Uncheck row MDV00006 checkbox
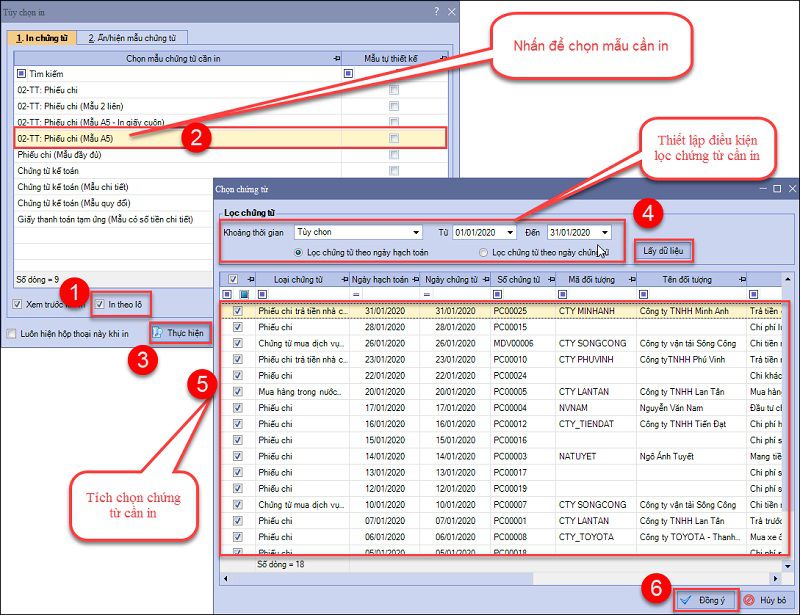Viewport: 800px width, 615px height. click(238, 343)
